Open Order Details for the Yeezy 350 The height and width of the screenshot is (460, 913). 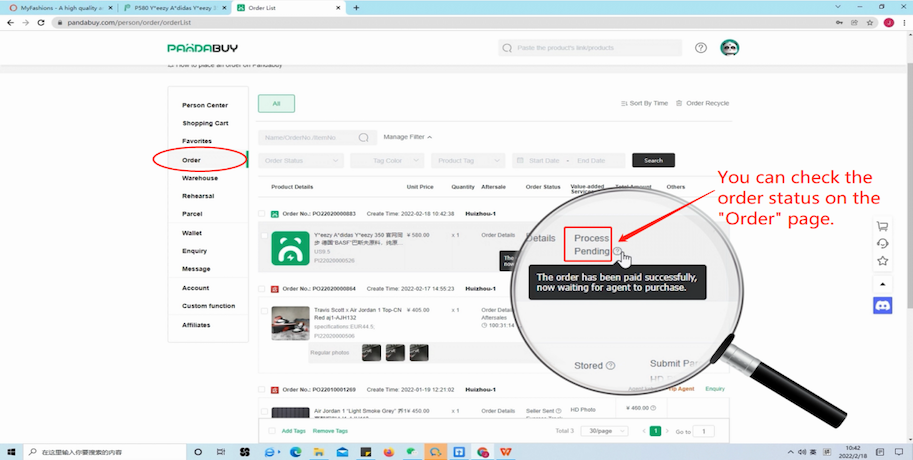[x=498, y=235]
